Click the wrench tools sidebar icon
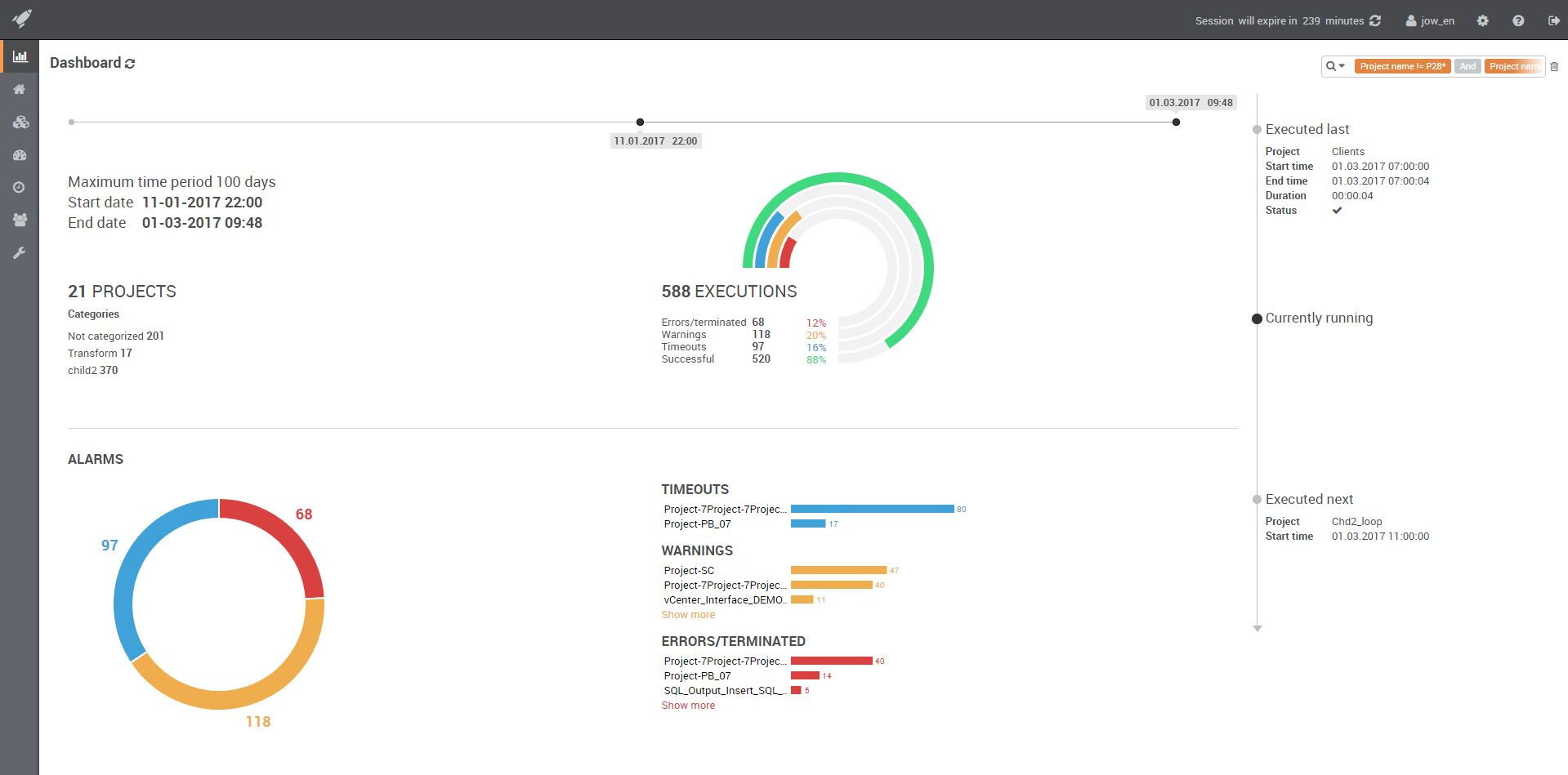 20,253
